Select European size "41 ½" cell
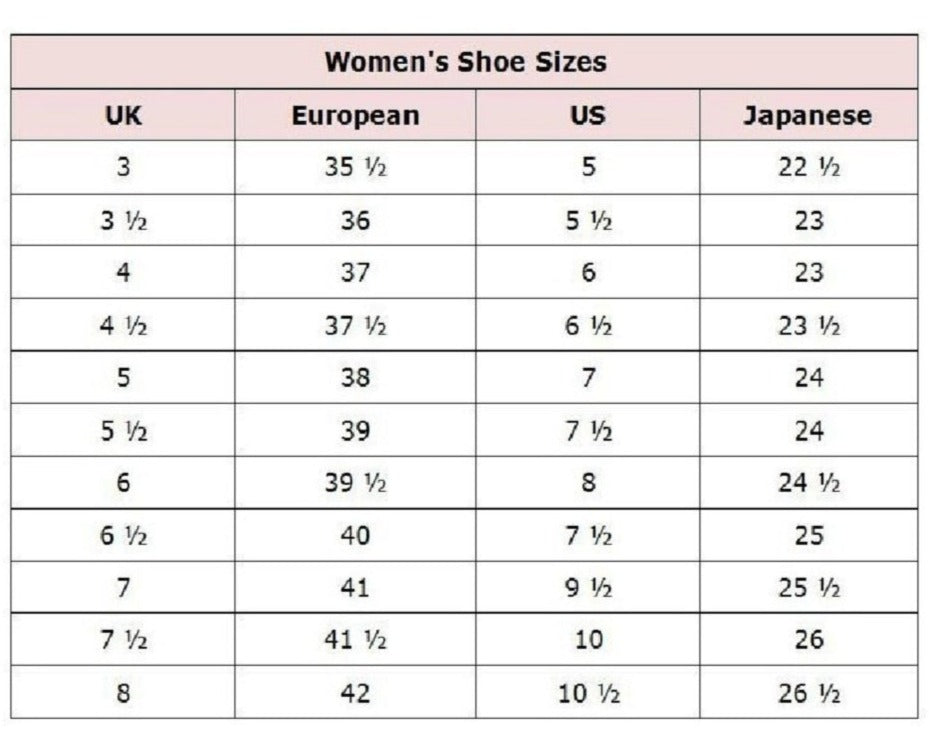 click(x=355, y=640)
